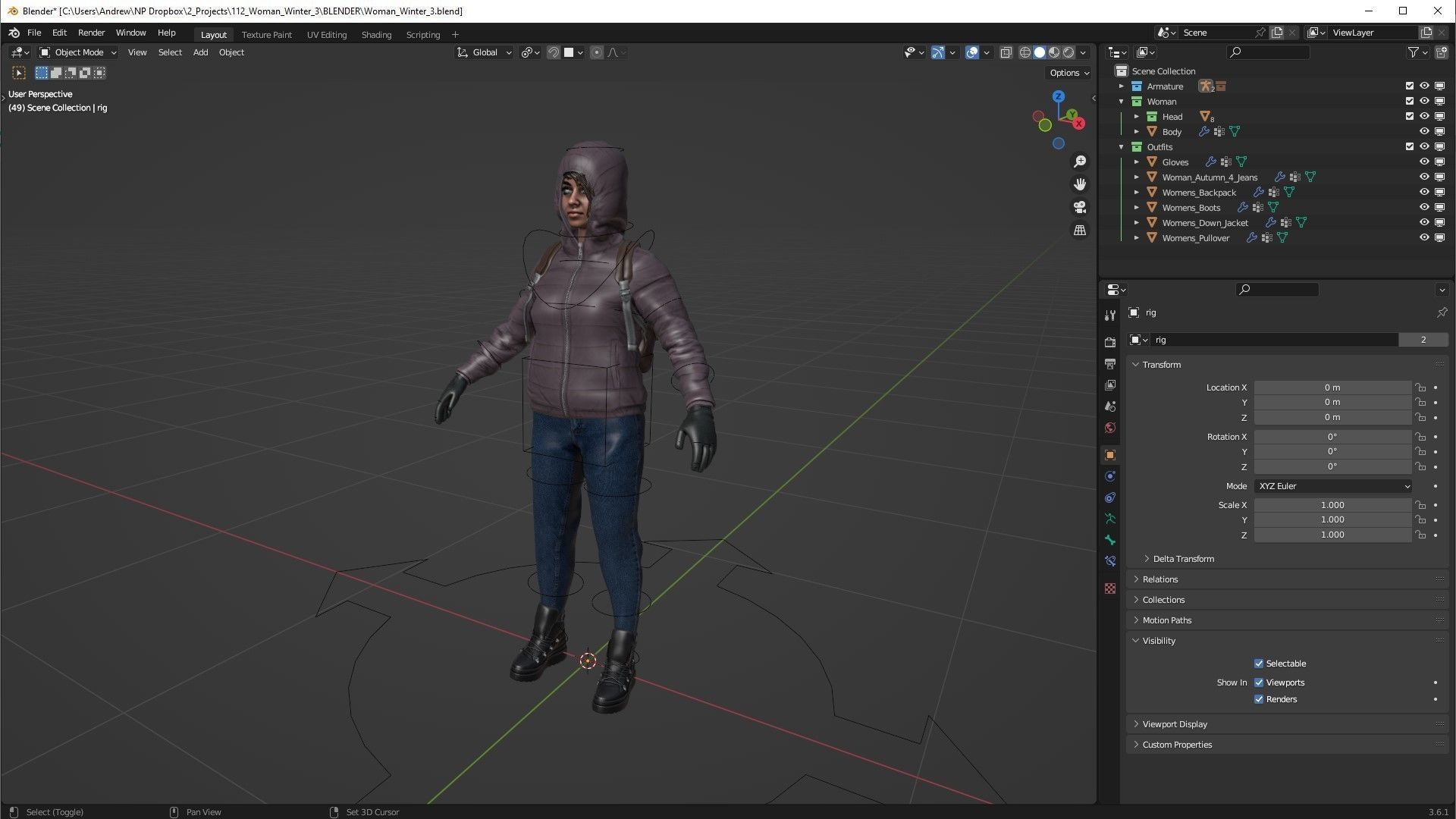Uncheck Show In Renders checkbox
Screen dimensions: 1456x819
[x=1259, y=699]
